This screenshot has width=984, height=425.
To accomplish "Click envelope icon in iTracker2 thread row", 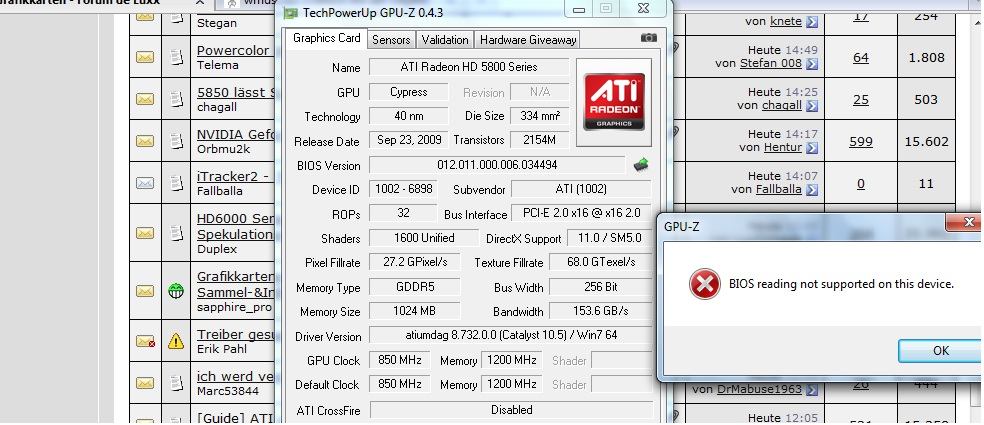I will (145, 183).
